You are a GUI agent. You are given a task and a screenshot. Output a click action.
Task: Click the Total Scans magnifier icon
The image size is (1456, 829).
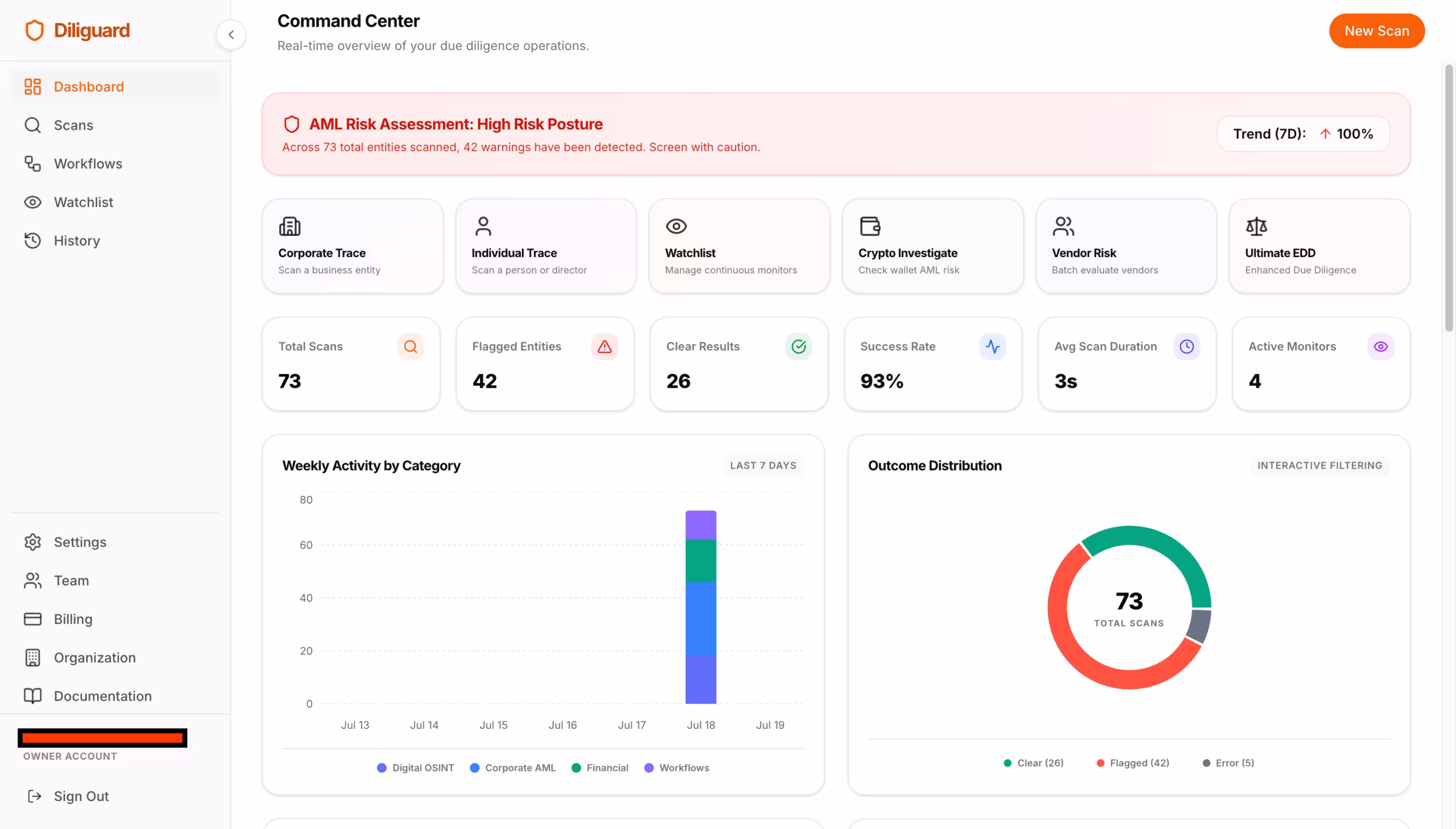coord(410,346)
